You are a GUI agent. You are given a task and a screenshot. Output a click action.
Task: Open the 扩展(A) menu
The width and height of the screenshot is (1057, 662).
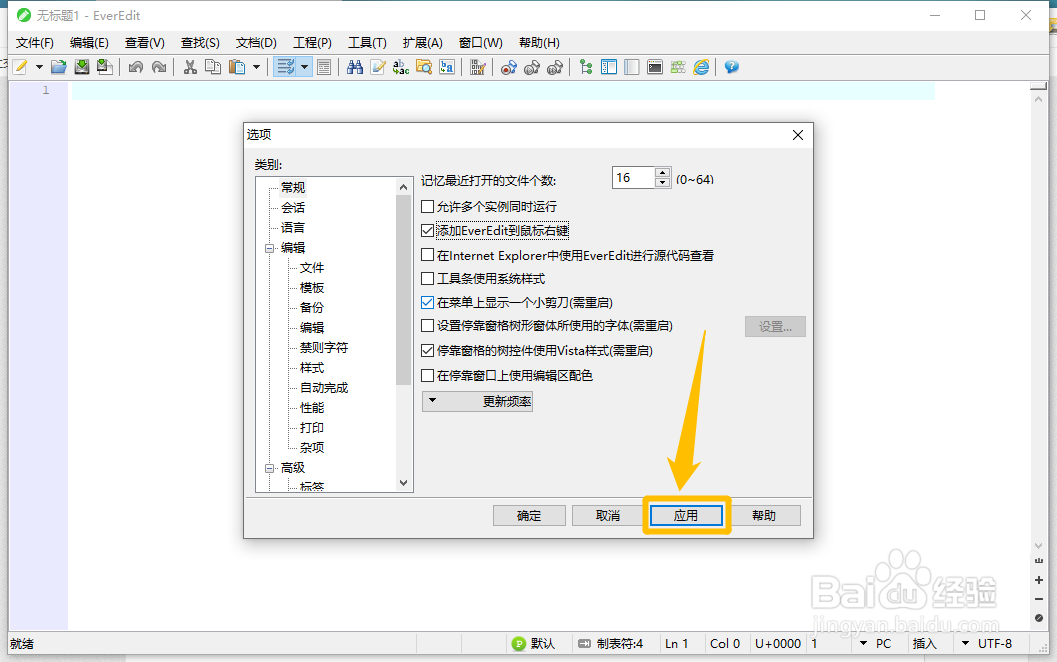pyautogui.click(x=423, y=42)
